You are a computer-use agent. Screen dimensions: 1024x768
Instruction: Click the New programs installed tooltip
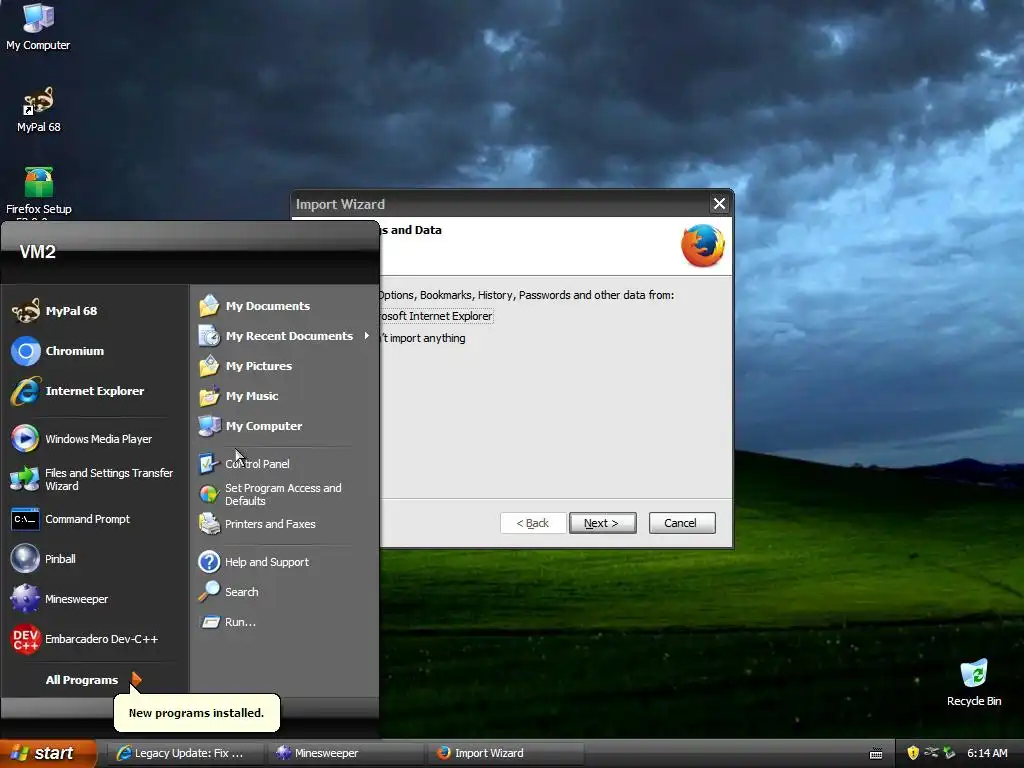(197, 712)
